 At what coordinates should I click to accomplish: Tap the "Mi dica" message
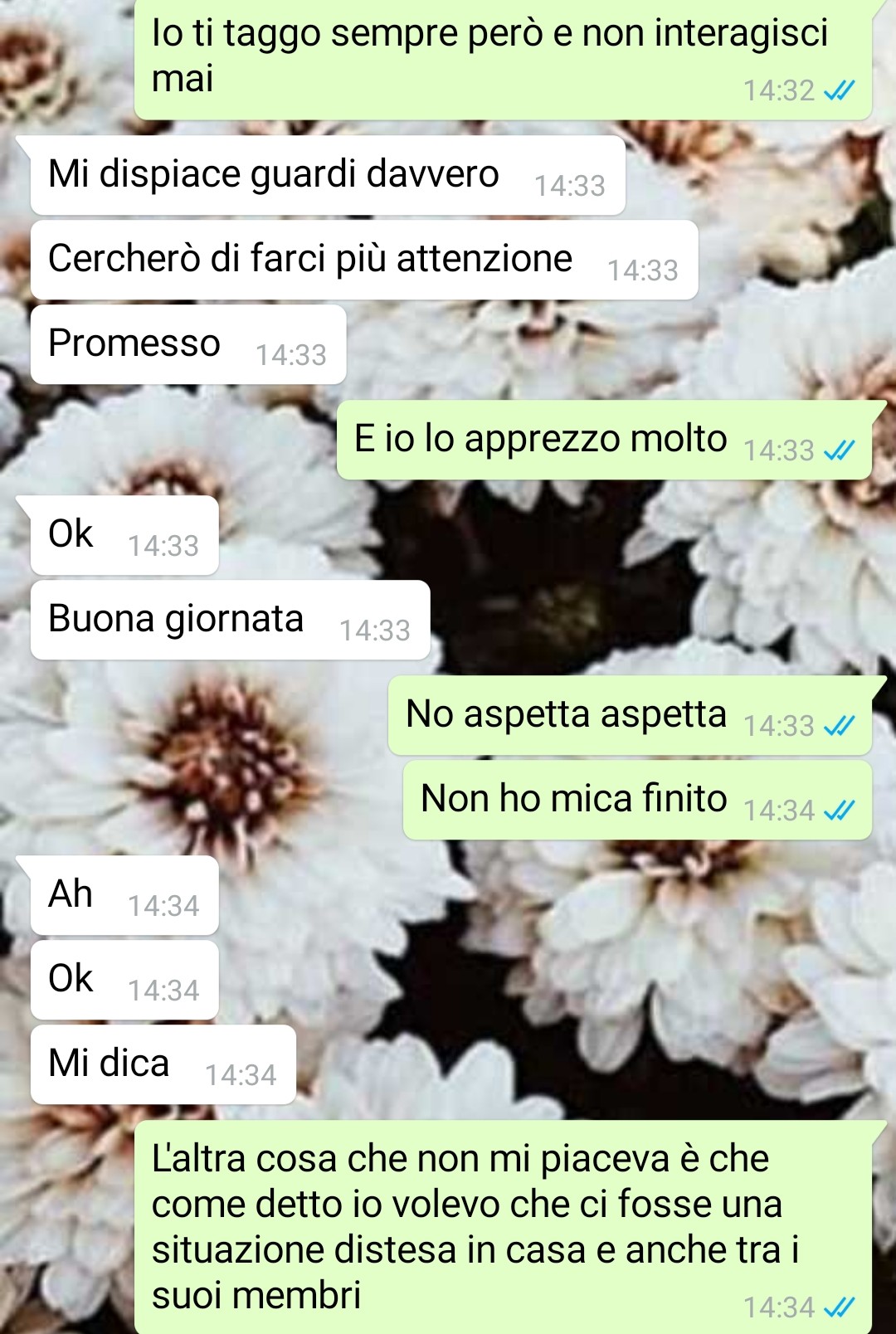pos(163,1064)
